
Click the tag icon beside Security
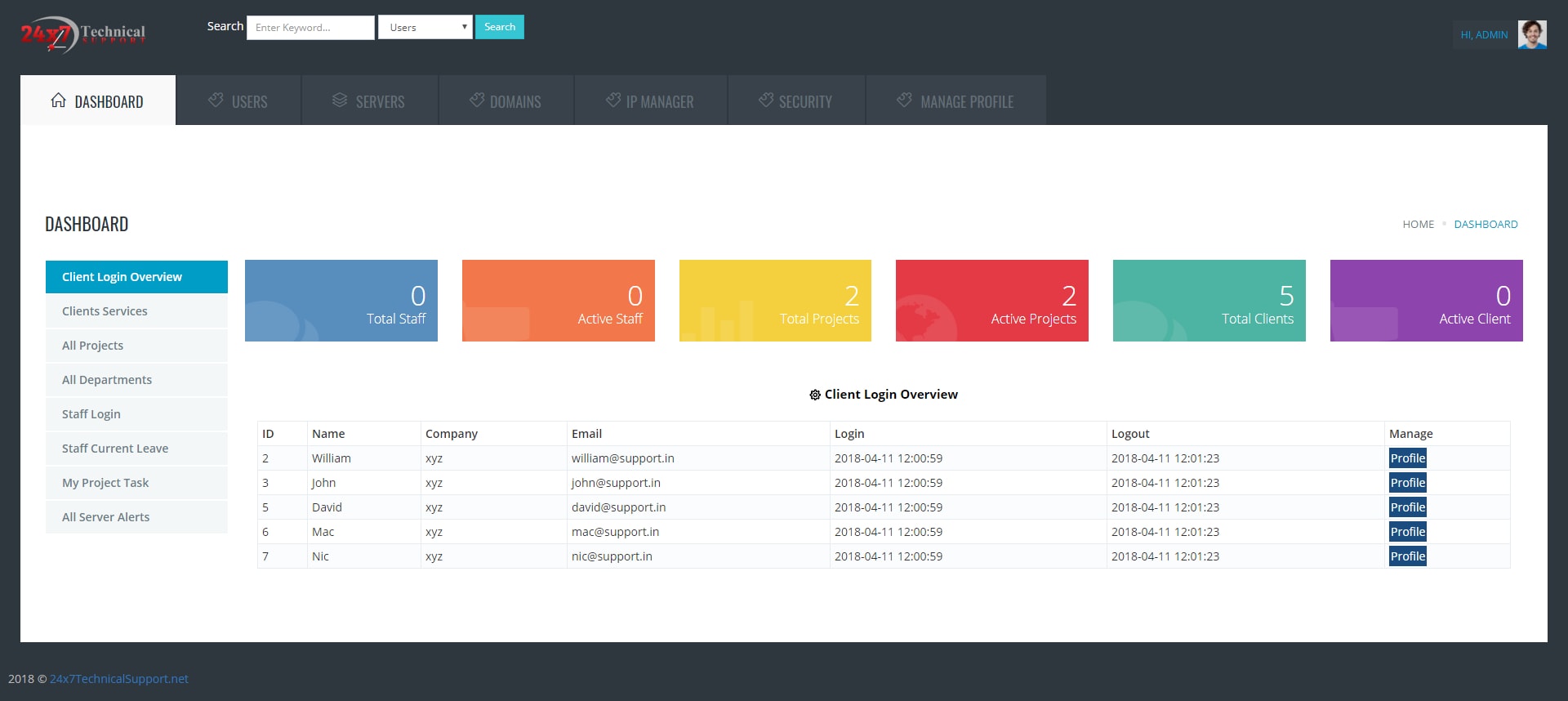click(766, 100)
